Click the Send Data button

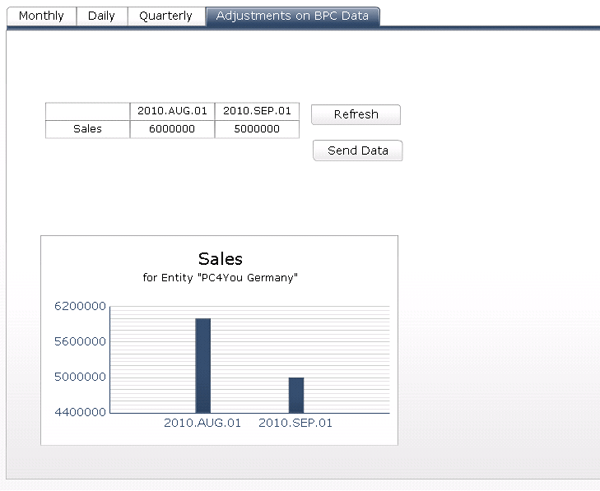357,150
